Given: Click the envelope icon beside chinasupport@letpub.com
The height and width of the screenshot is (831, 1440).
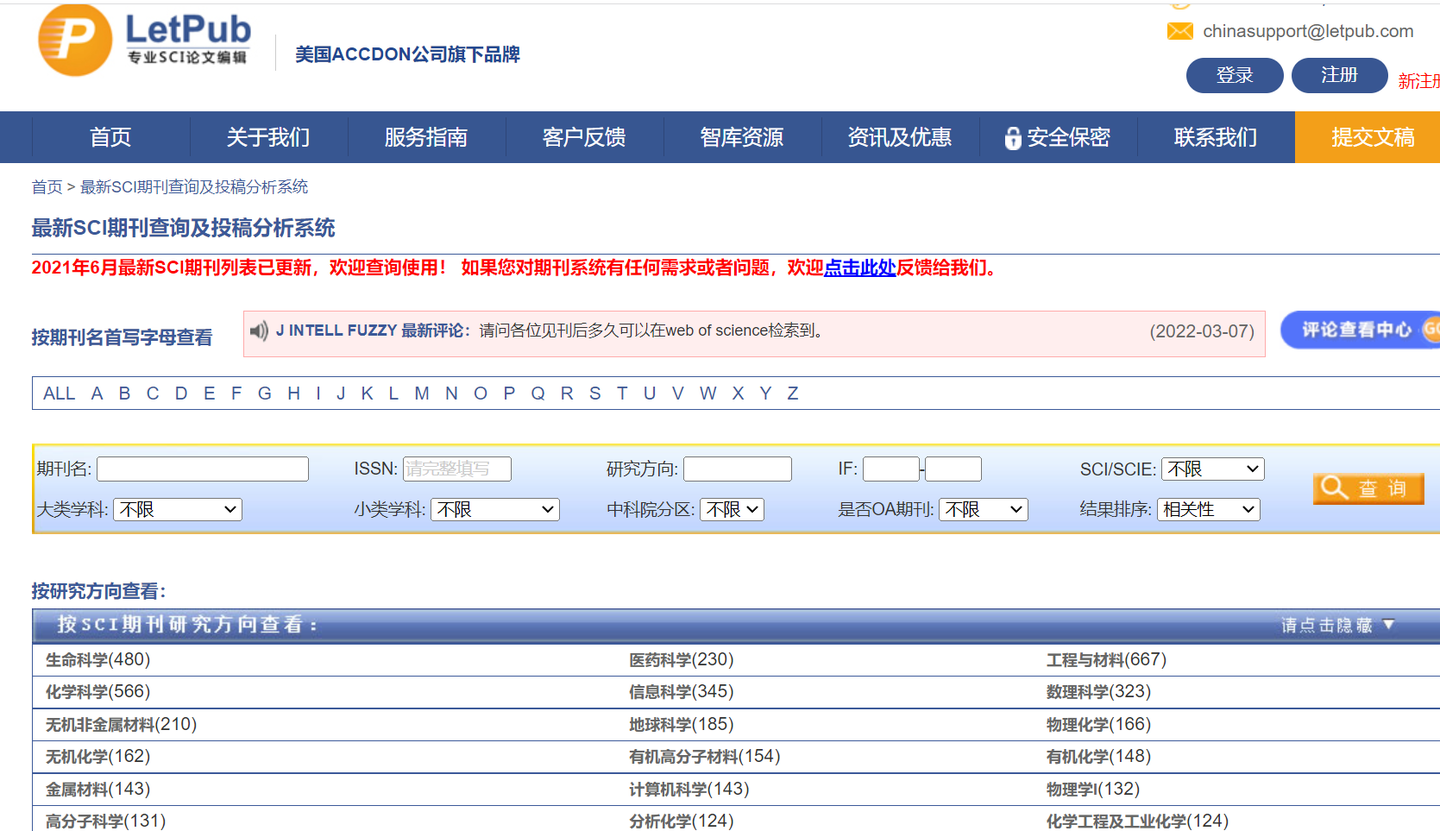Looking at the screenshot, I should [1180, 31].
